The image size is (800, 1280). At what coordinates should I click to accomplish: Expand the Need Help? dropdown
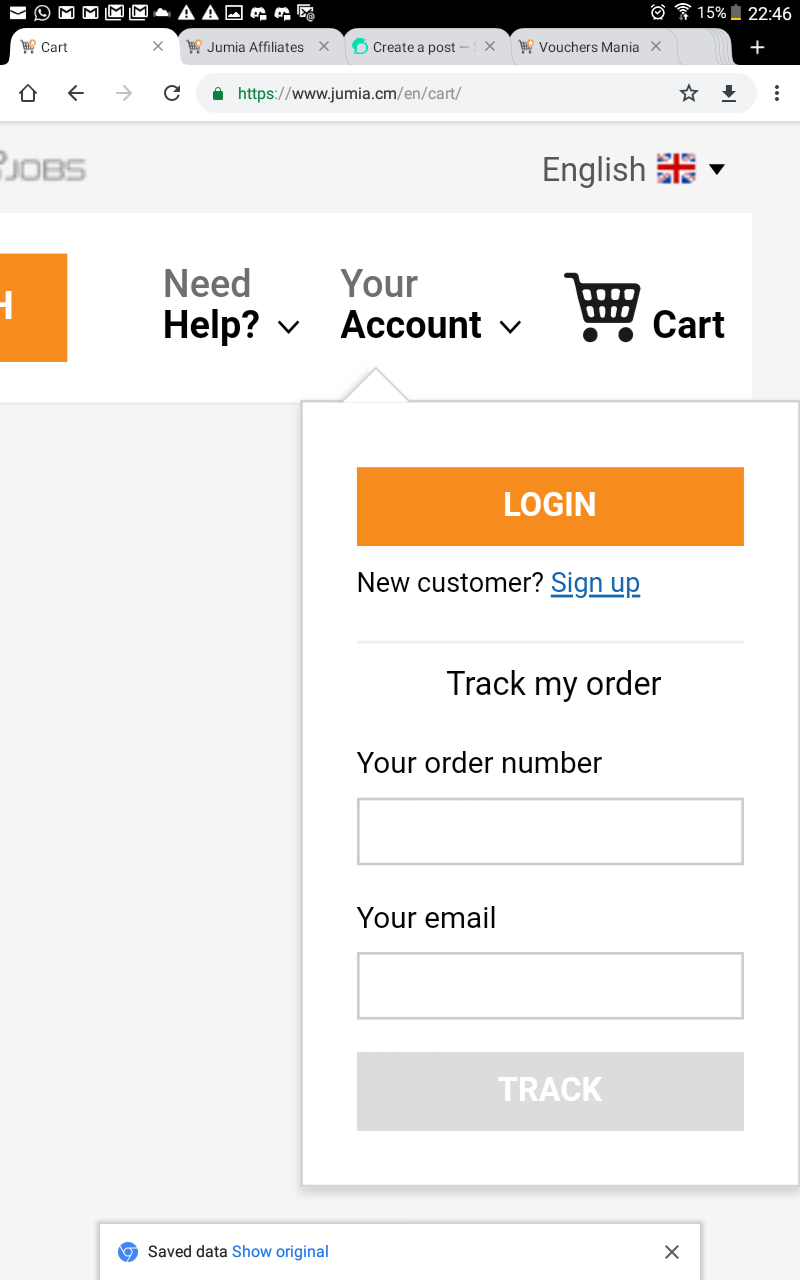(x=231, y=305)
